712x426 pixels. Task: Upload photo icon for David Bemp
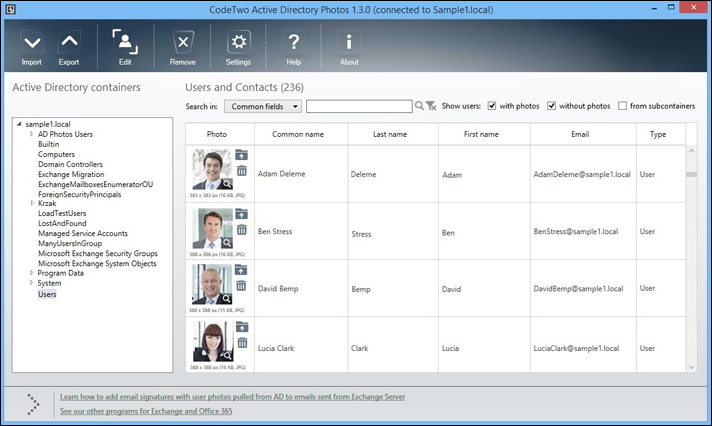click(x=241, y=270)
